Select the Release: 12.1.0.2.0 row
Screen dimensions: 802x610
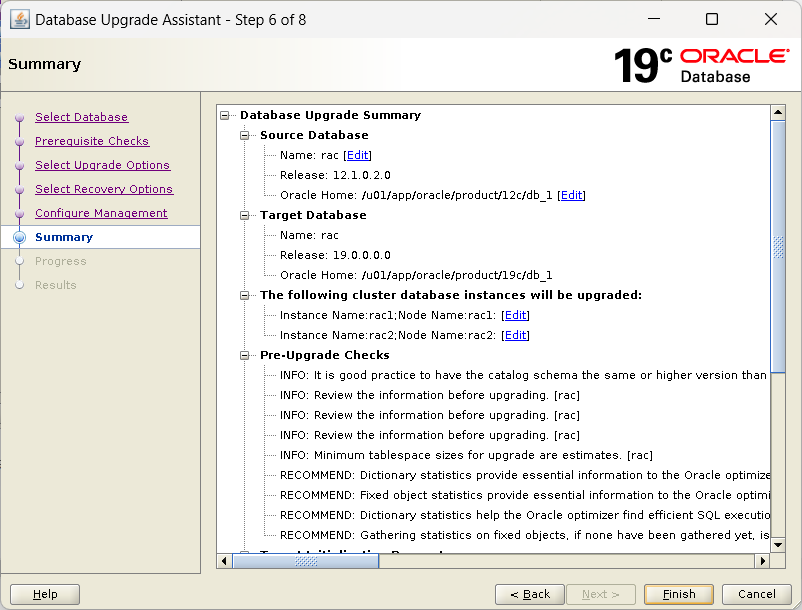point(335,175)
